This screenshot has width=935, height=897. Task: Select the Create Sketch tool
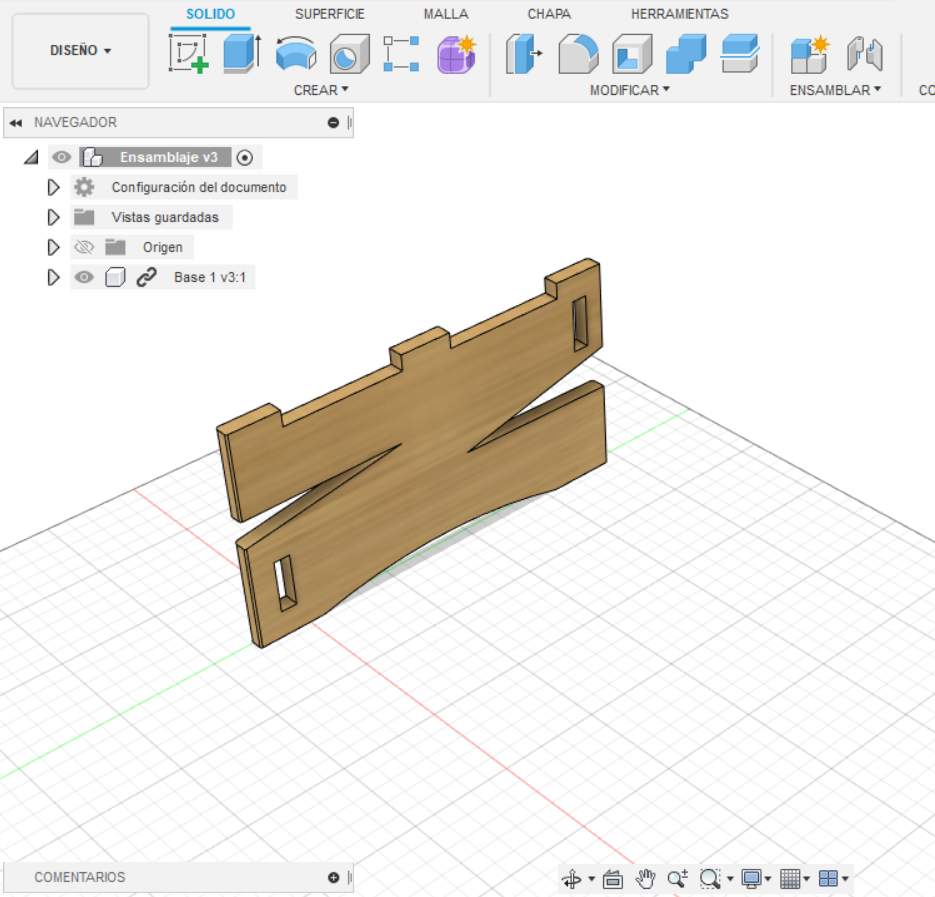coord(188,54)
